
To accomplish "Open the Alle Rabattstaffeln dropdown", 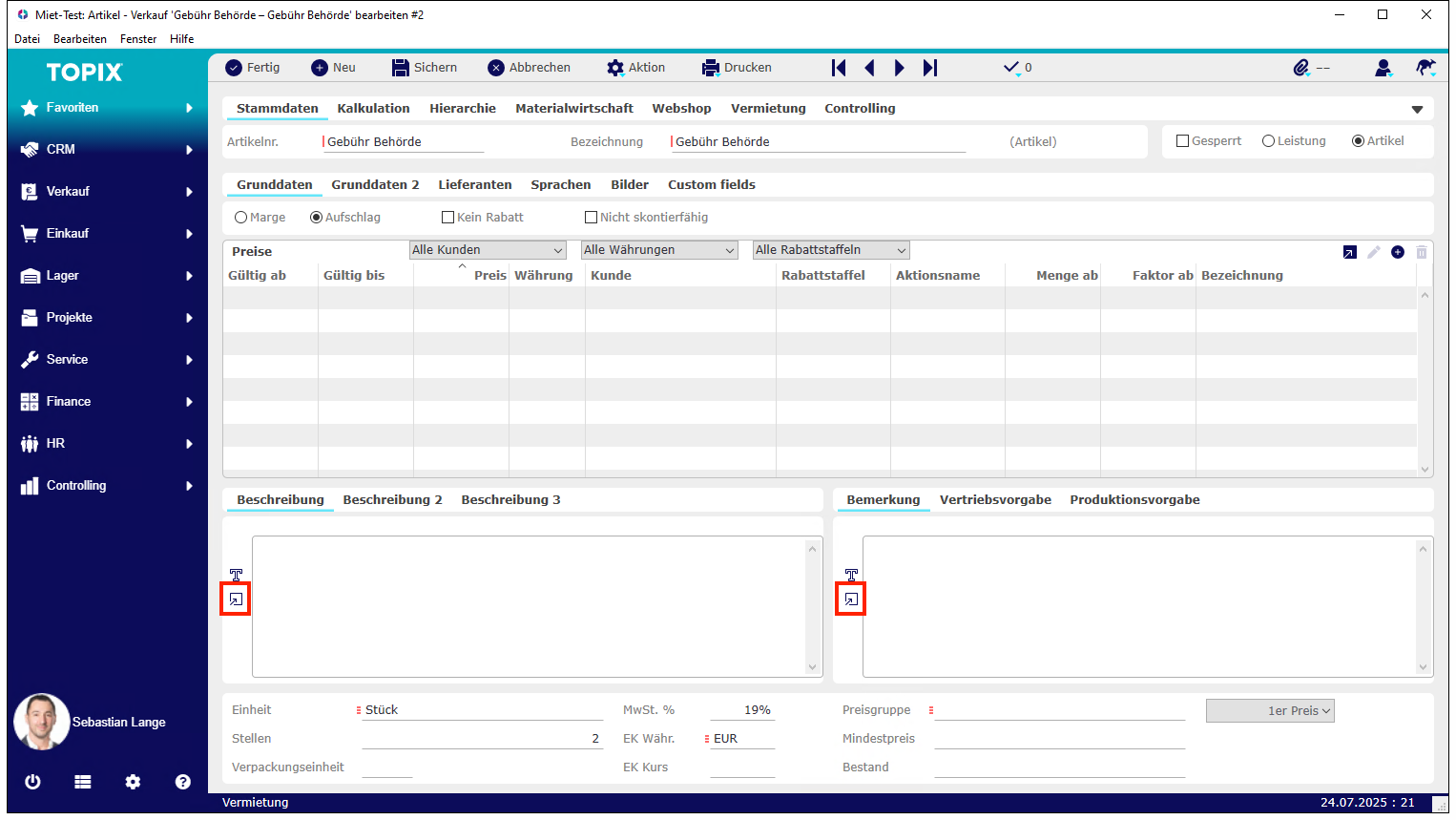I will (831, 250).
